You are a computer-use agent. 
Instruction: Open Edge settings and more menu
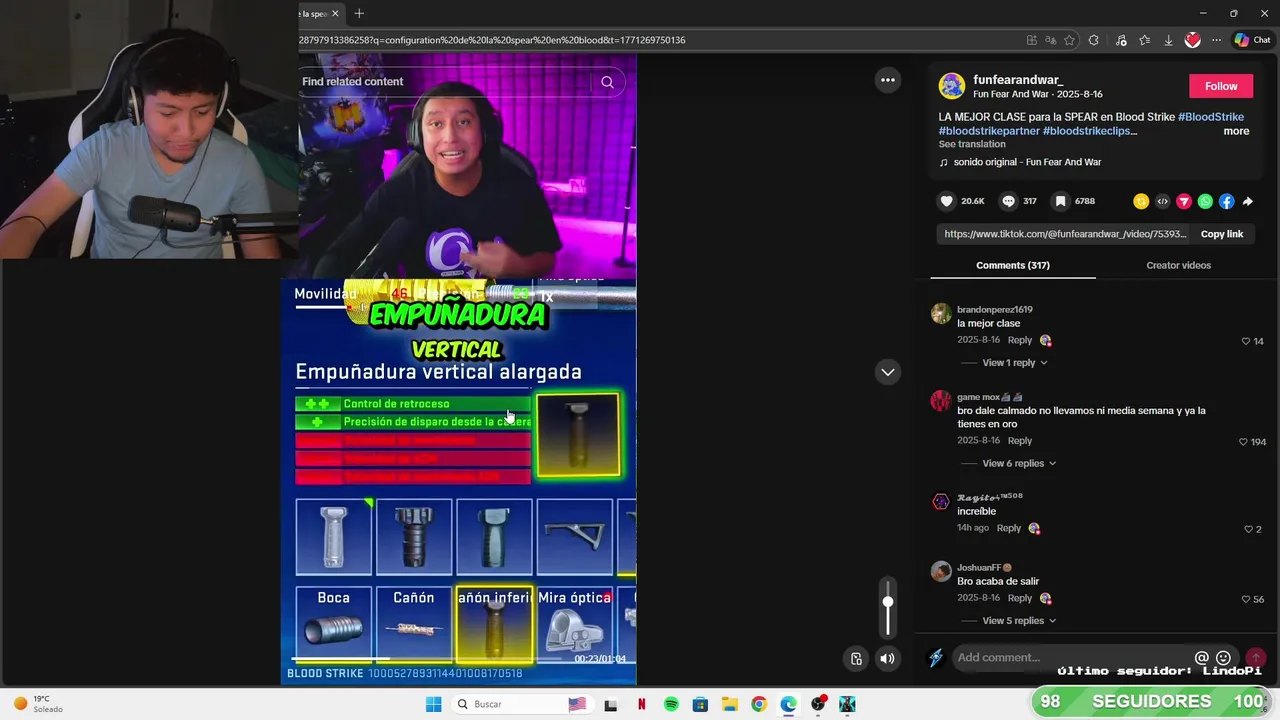pyautogui.click(x=1216, y=40)
